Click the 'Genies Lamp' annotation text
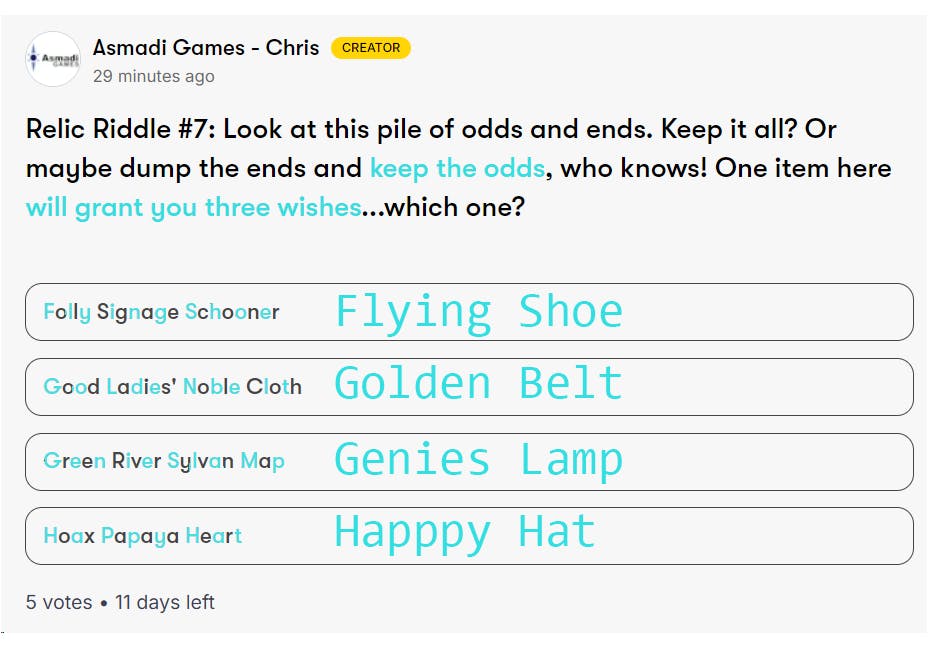 [478, 460]
